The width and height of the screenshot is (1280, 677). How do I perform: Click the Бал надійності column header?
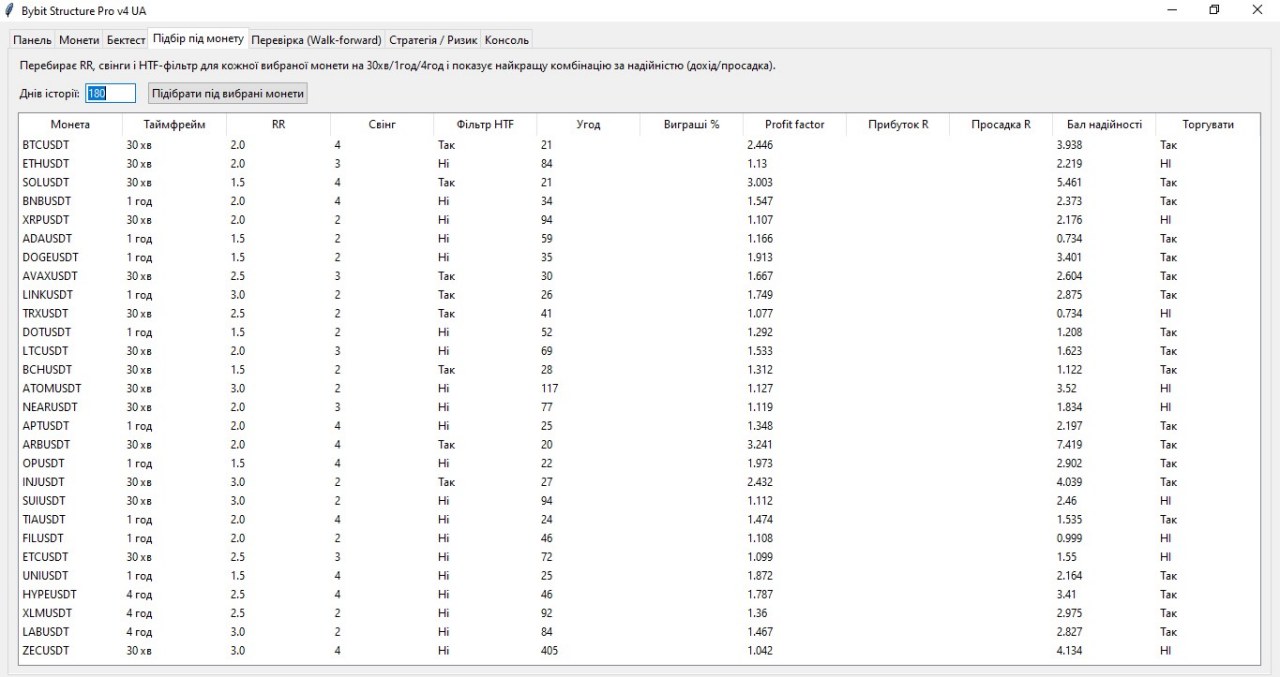1104,125
